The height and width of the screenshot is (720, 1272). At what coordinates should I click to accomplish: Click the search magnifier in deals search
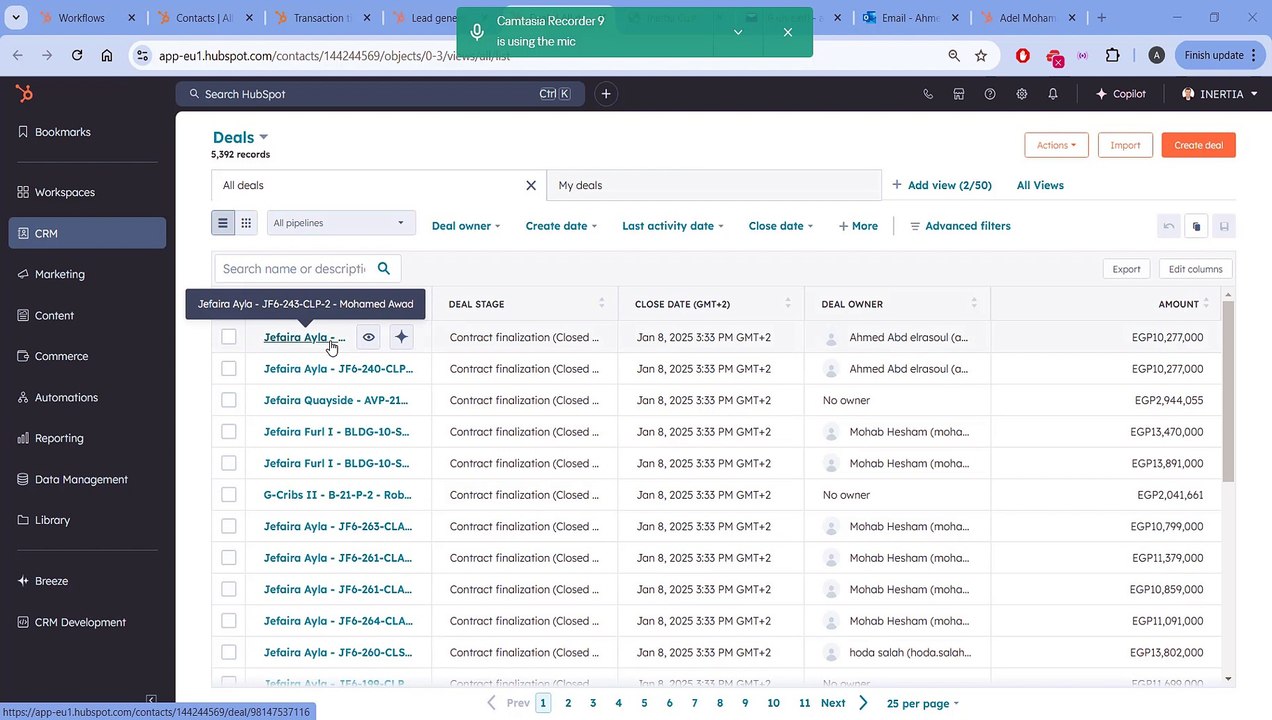click(384, 268)
